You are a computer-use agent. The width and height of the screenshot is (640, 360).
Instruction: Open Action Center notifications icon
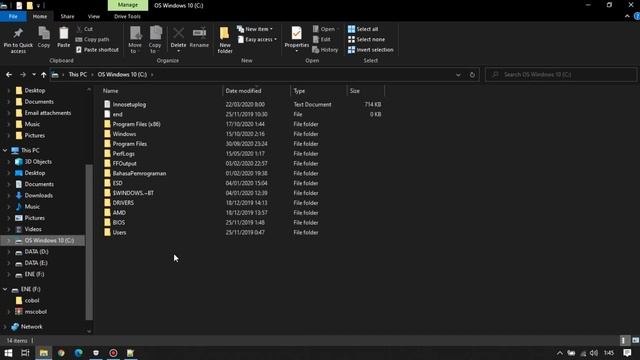coord(627,353)
